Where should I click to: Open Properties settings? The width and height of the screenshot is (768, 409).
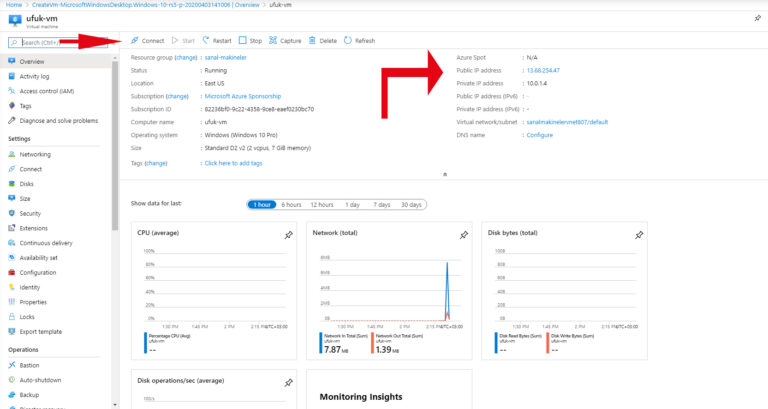click(33, 302)
